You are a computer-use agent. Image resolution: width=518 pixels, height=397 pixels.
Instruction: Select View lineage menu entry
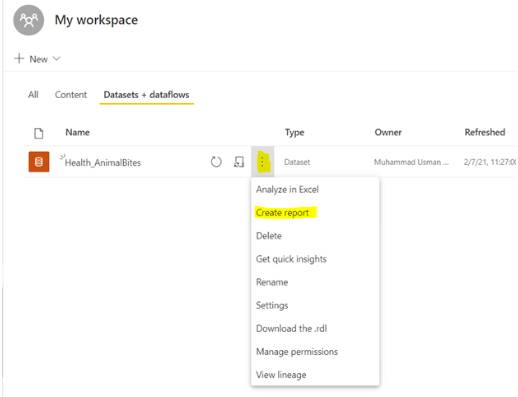click(x=281, y=375)
